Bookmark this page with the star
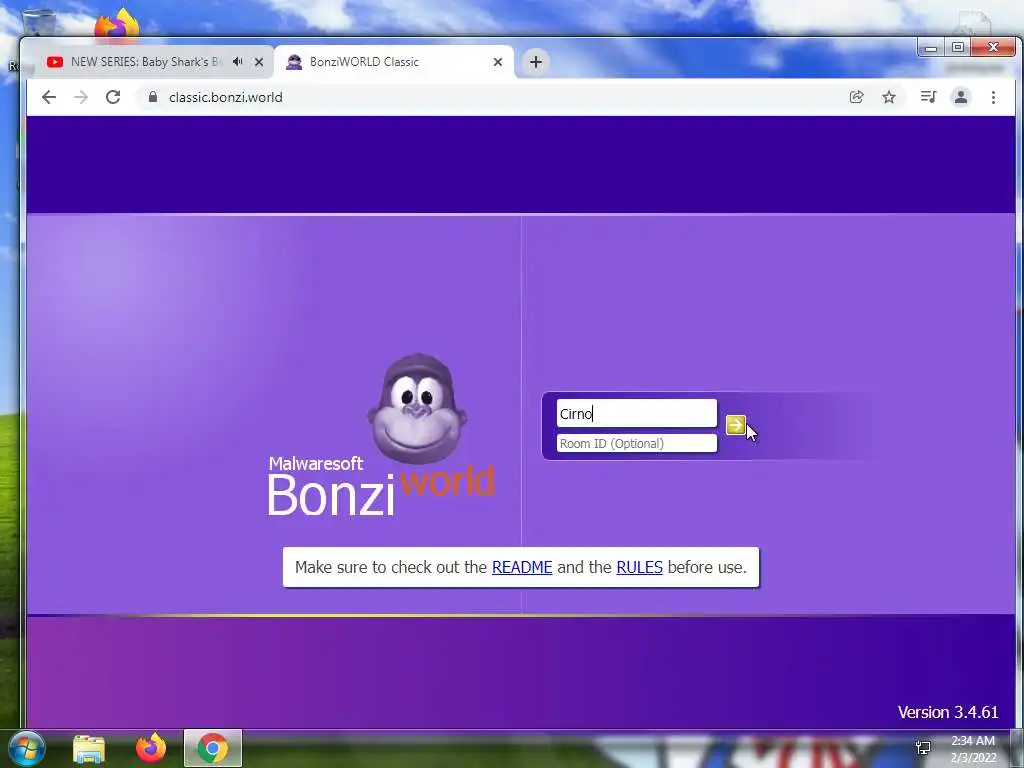This screenshot has width=1024, height=768. tap(889, 97)
